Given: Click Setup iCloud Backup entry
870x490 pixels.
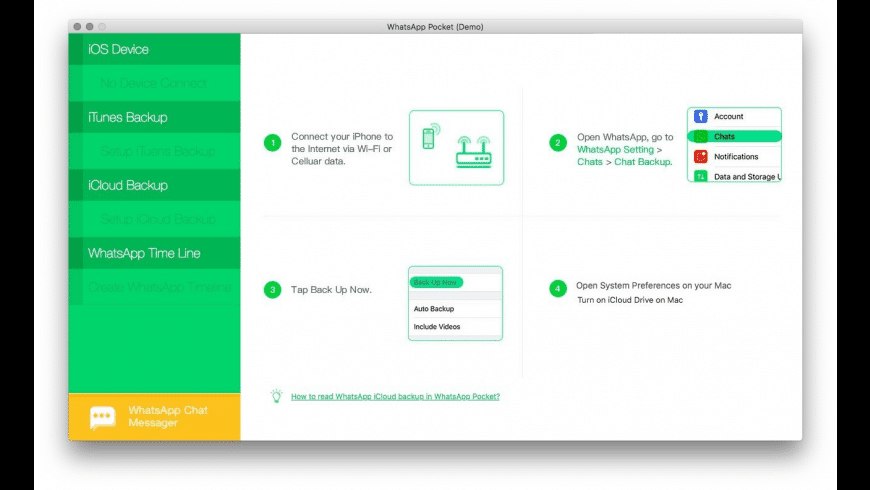Looking at the screenshot, I should [x=154, y=219].
